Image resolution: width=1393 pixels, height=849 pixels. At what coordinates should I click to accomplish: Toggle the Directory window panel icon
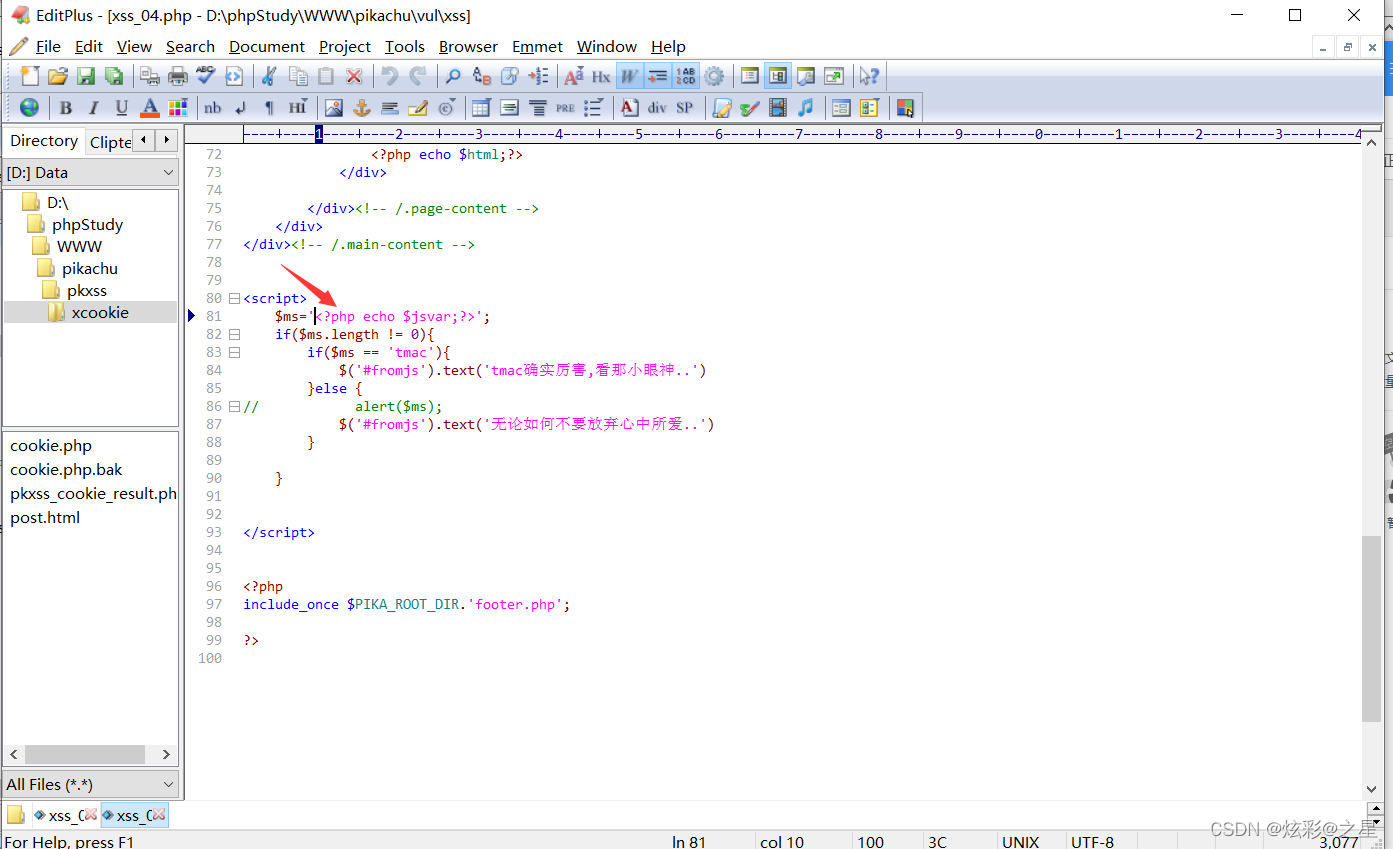pyautogui.click(x=778, y=76)
